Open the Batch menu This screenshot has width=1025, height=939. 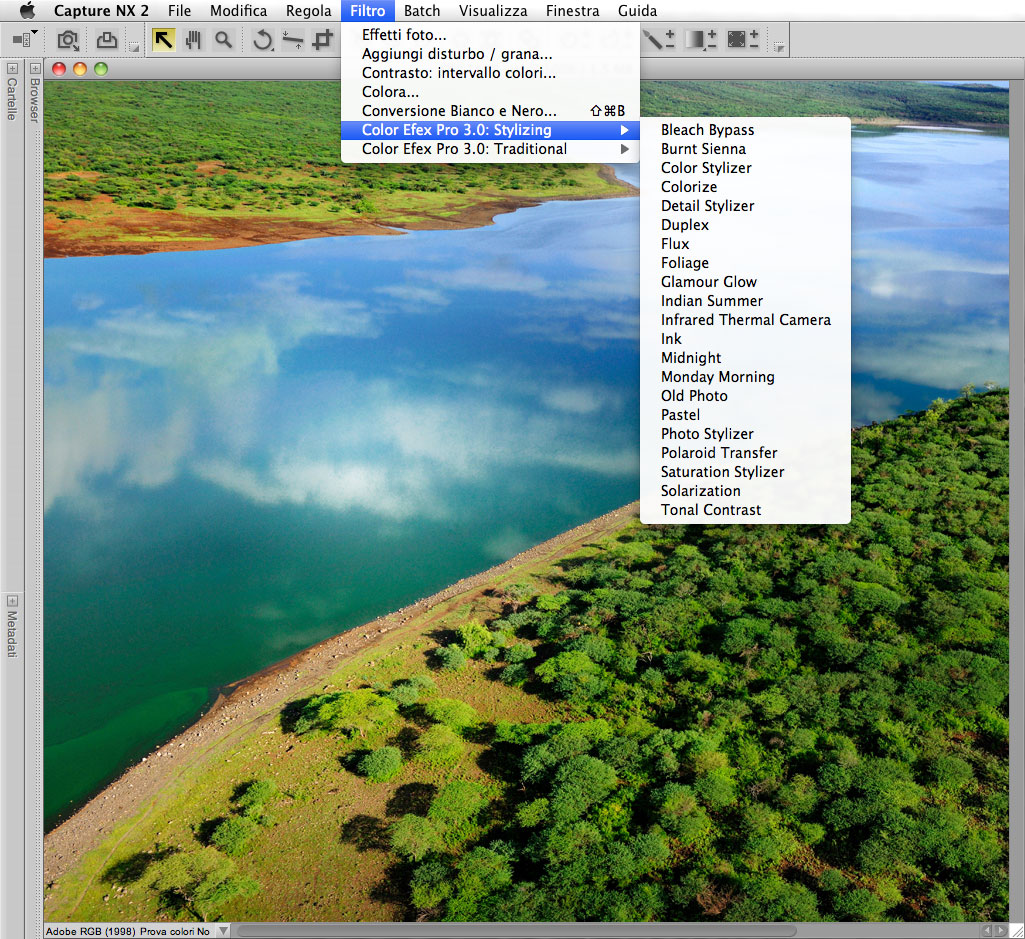coord(422,11)
